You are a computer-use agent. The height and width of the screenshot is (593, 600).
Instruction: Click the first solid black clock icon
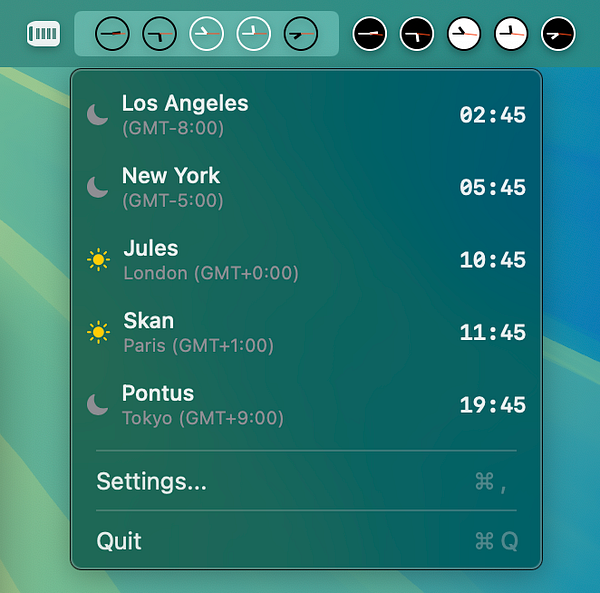369,34
